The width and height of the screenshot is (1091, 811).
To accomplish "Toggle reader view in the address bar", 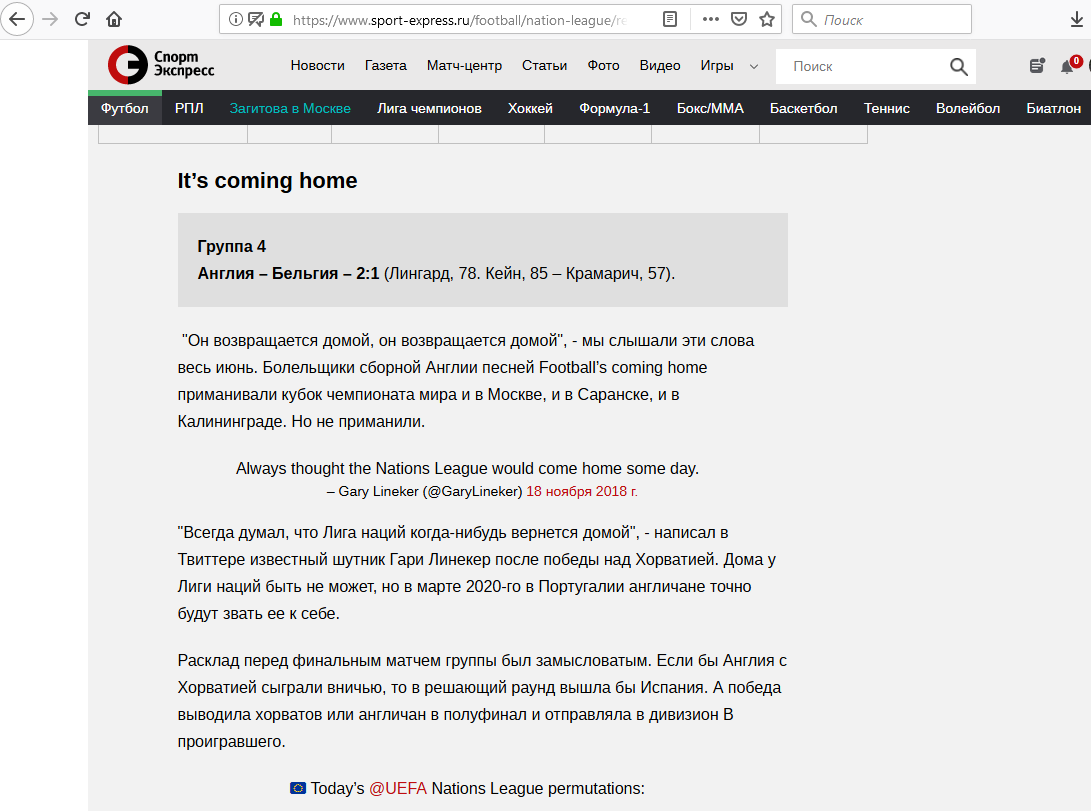I will coord(670,19).
